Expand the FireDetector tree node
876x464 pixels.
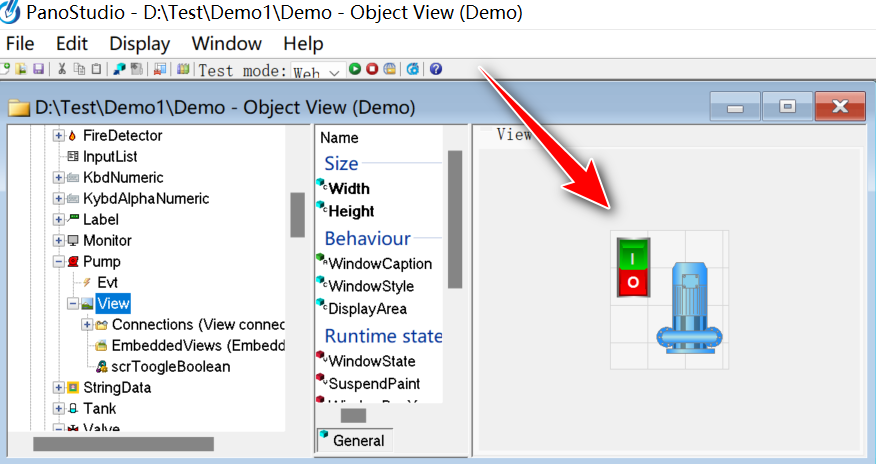(x=58, y=135)
